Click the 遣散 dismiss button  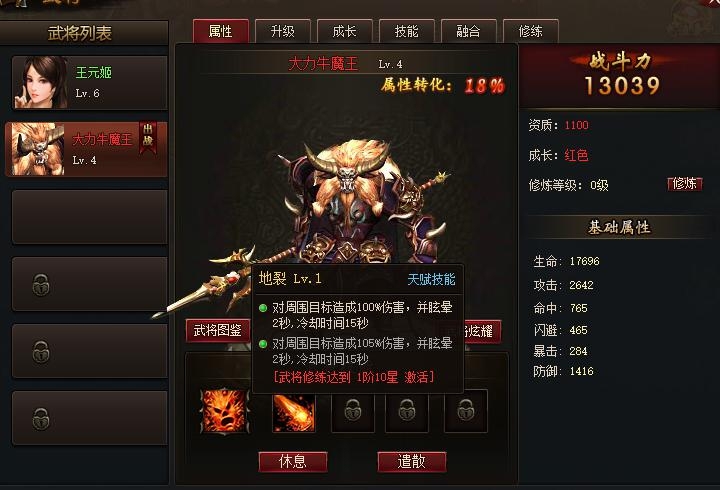tap(412, 462)
